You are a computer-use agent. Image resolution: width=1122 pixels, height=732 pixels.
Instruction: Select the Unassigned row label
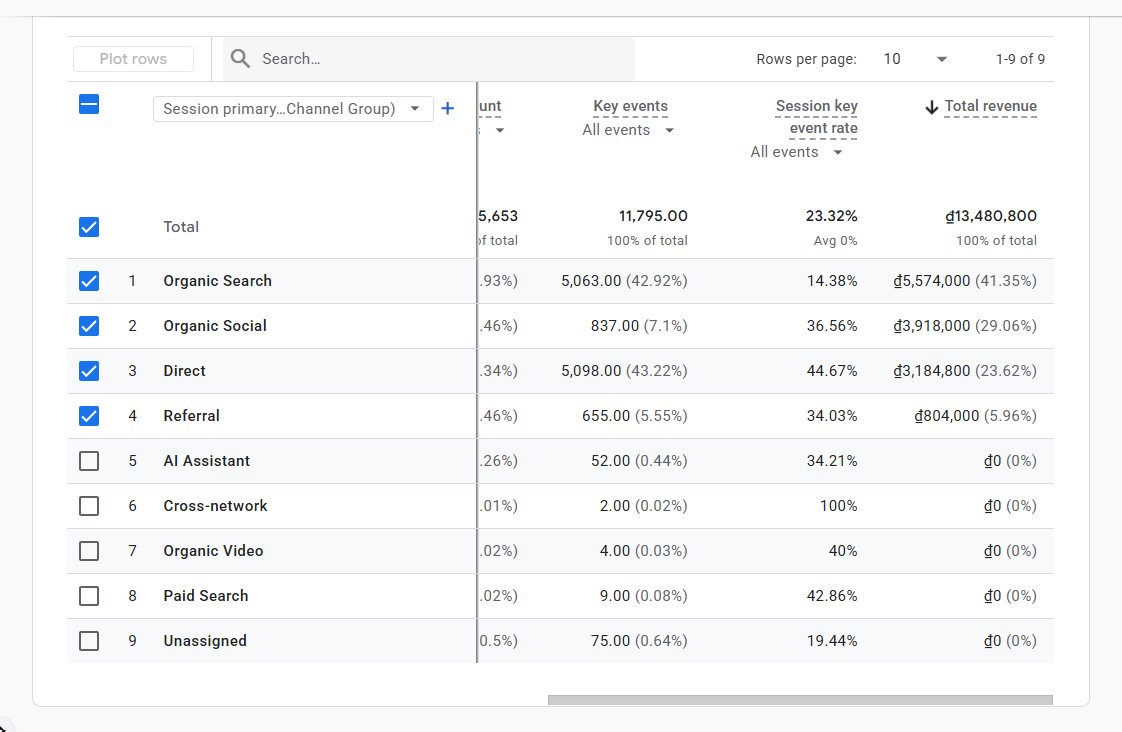(205, 641)
